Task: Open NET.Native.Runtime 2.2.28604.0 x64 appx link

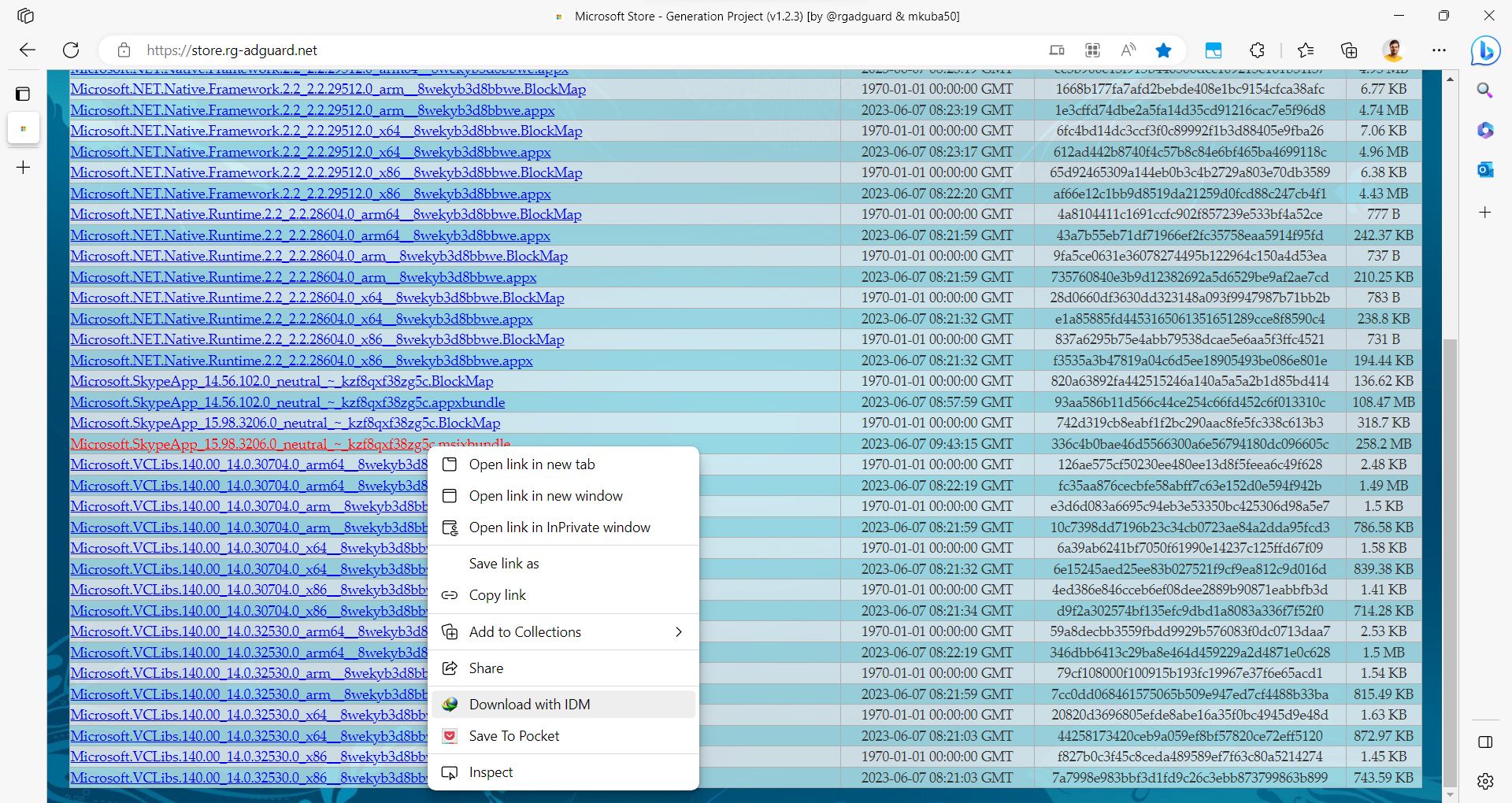Action: [302, 319]
